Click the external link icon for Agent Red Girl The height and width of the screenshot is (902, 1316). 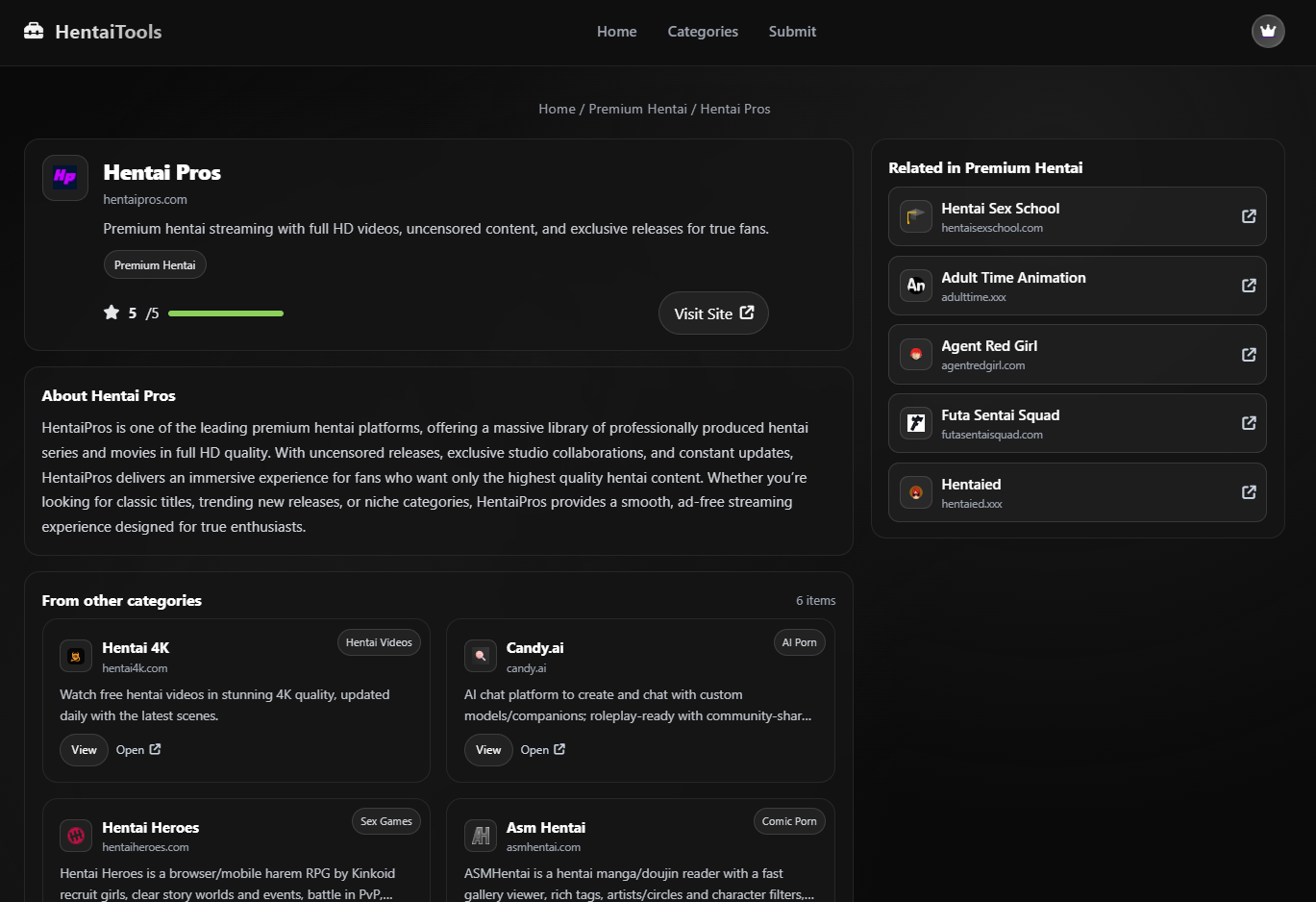(x=1248, y=355)
